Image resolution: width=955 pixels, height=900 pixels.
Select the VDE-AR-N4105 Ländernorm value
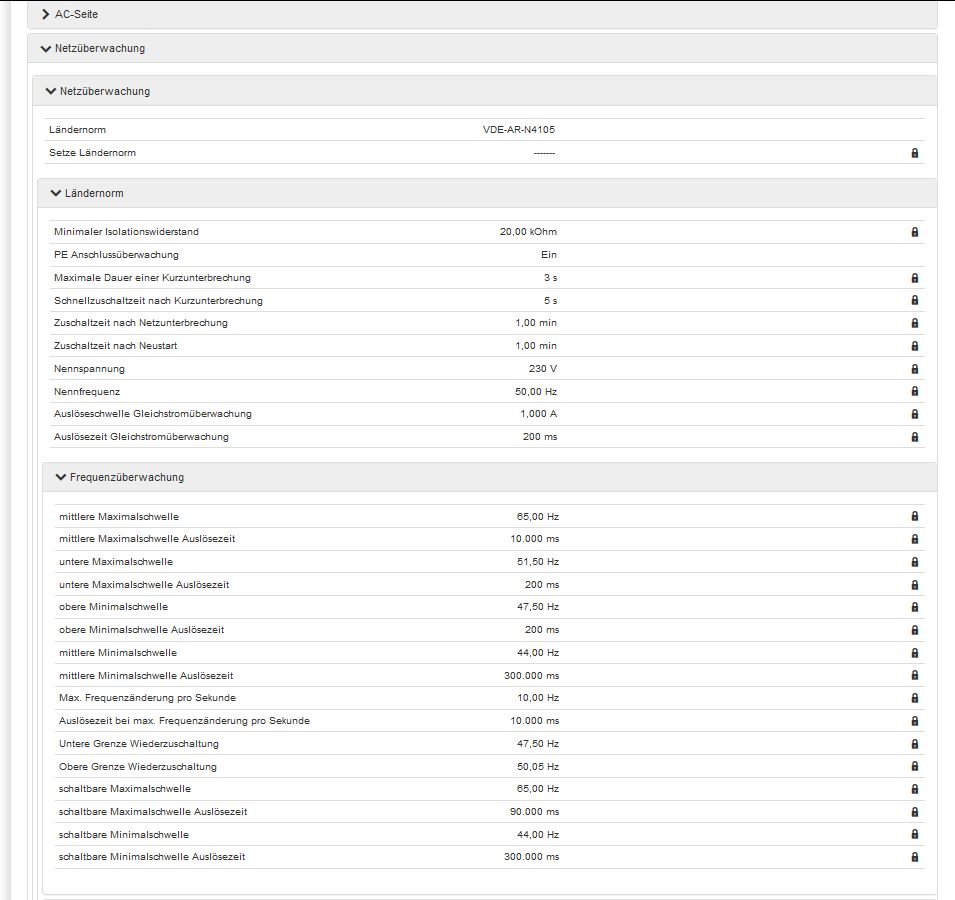tap(519, 130)
